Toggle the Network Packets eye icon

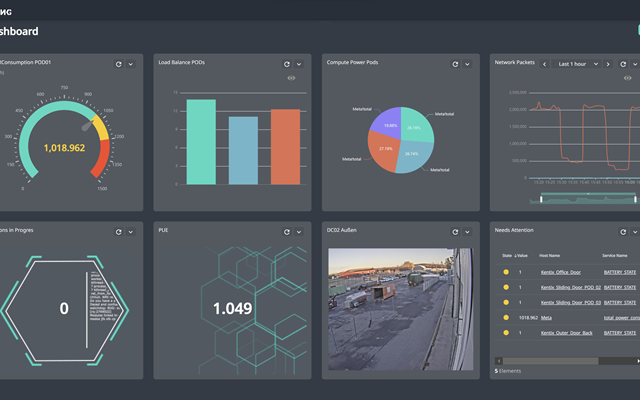click(627, 78)
